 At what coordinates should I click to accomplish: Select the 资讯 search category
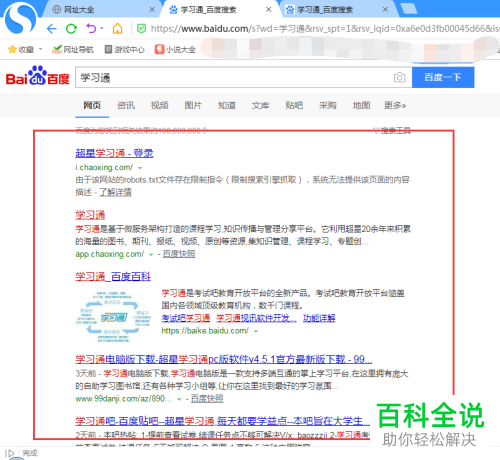coord(126,106)
